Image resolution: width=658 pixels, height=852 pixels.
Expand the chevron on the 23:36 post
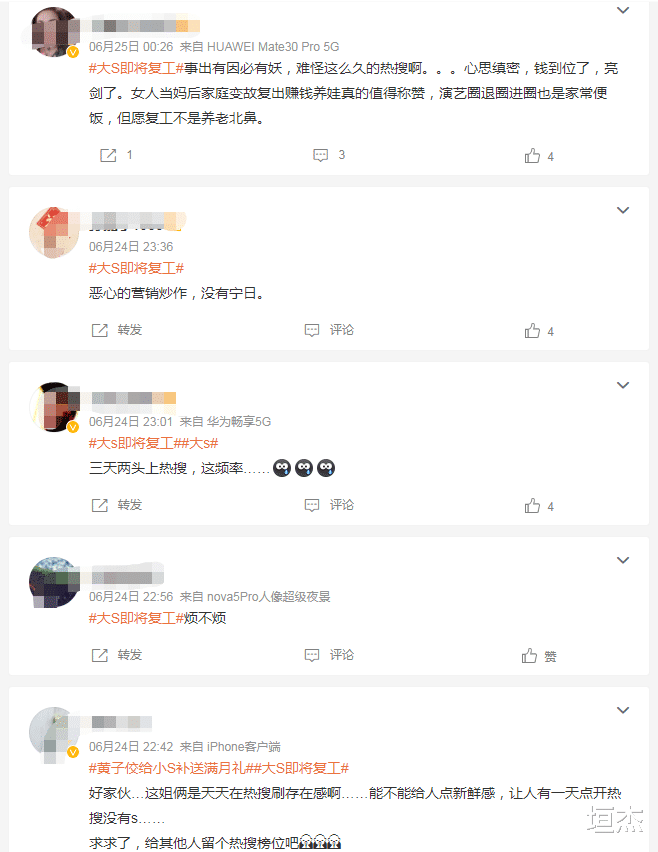tap(623, 212)
